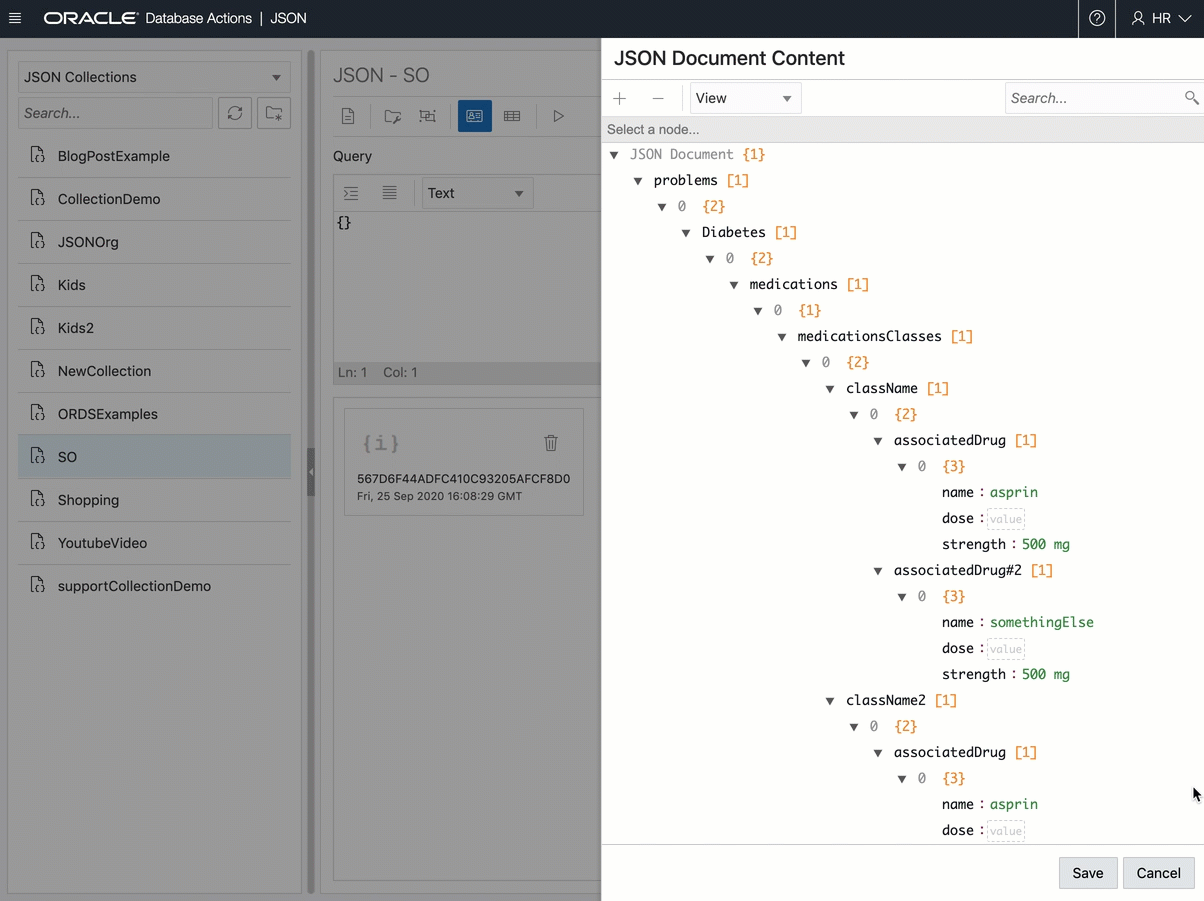This screenshot has width=1204, height=901.
Task: Toggle card view for documents
Action: (474, 115)
